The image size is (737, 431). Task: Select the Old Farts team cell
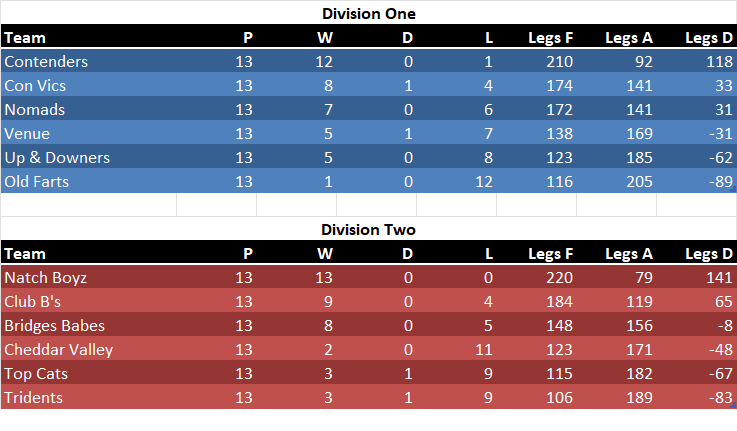(38, 181)
